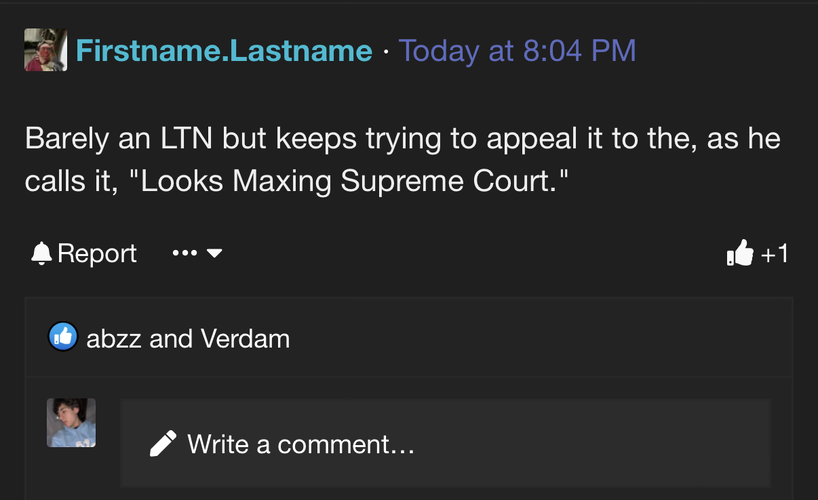The height and width of the screenshot is (500, 818).
Task: Report this post using the Report label
Action: (x=97, y=254)
